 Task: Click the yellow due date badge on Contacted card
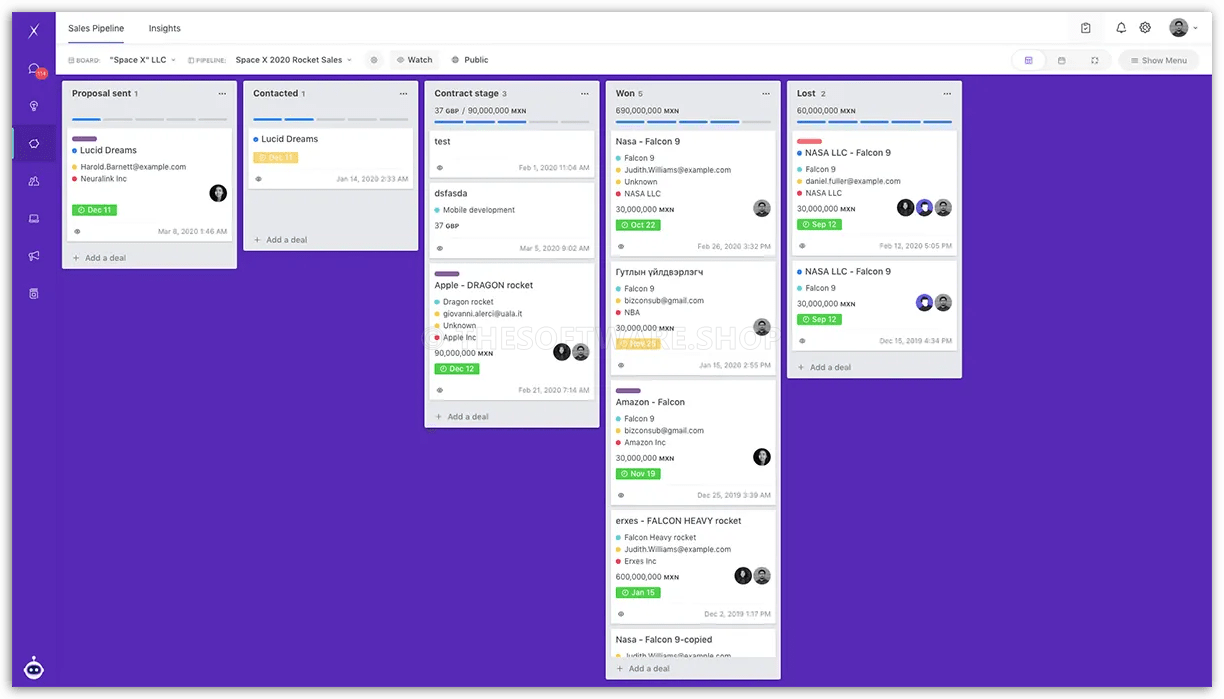276,157
